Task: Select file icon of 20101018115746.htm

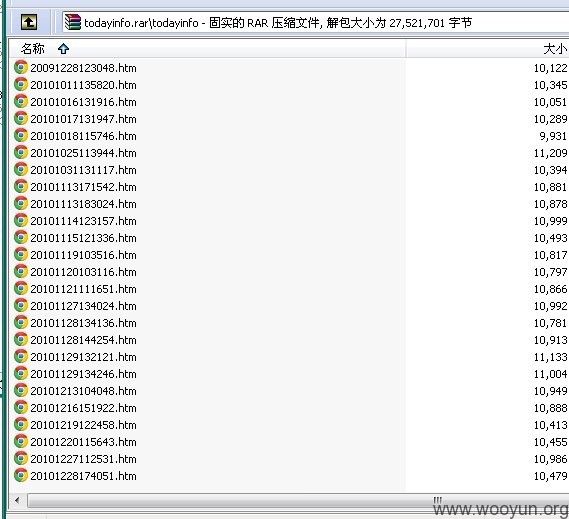Action: tap(21, 136)
